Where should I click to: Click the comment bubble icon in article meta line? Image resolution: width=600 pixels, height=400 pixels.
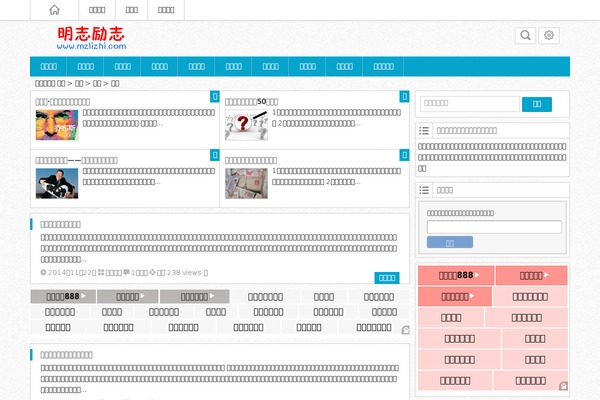(126, 272)
